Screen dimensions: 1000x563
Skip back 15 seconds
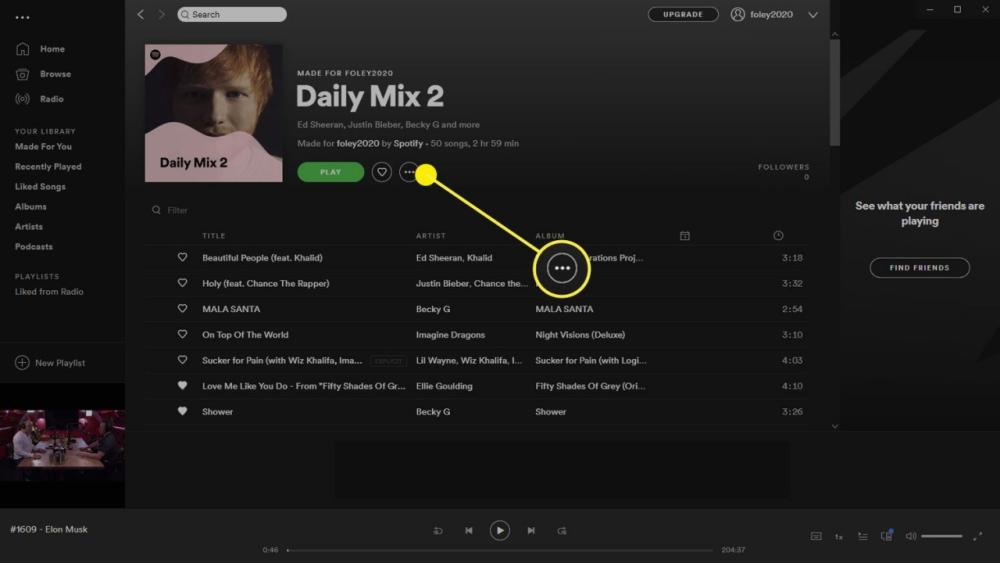(438, 530)
